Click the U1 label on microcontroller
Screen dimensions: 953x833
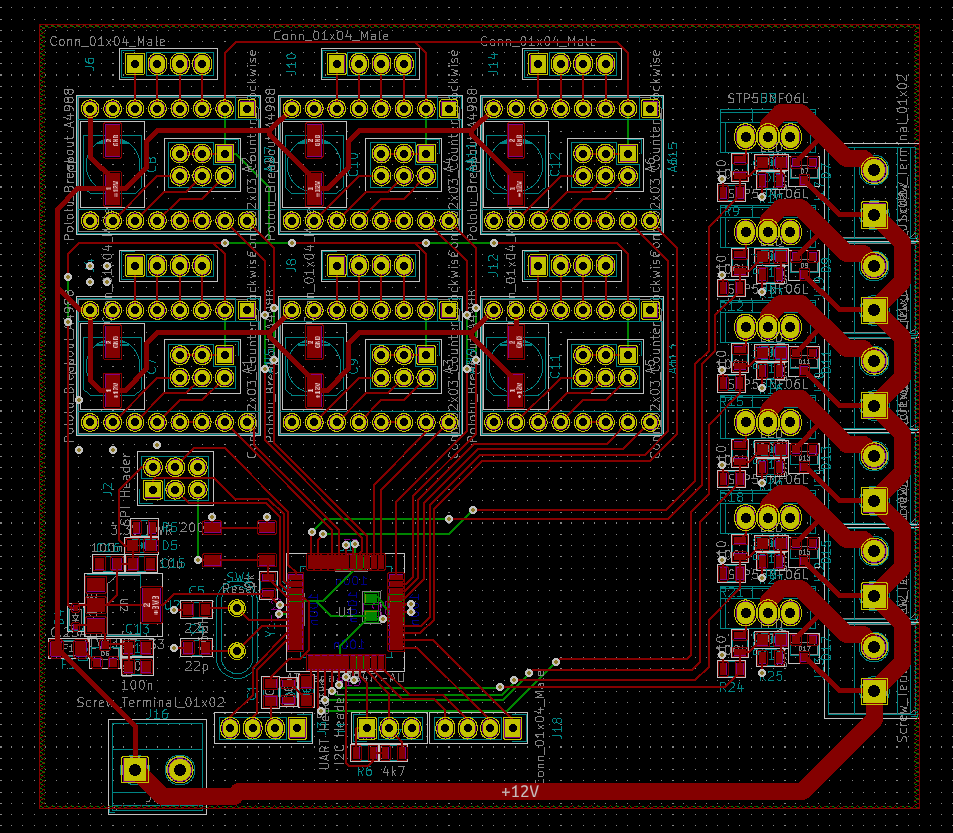(345, 611)
